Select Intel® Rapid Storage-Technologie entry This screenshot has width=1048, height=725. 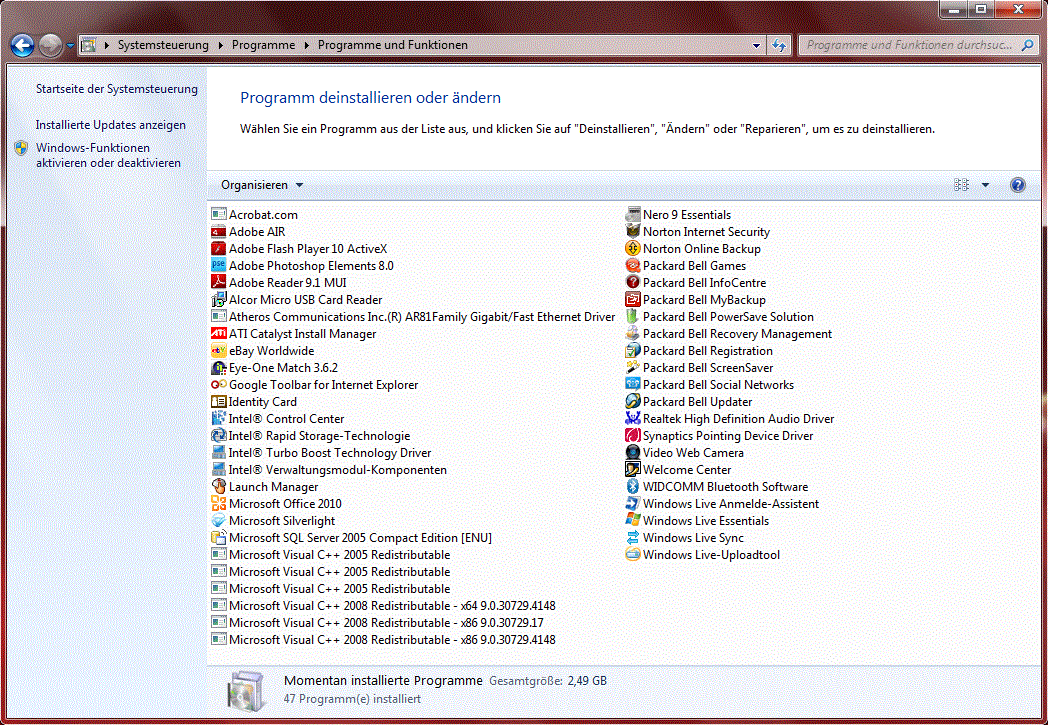click(311, 436)
